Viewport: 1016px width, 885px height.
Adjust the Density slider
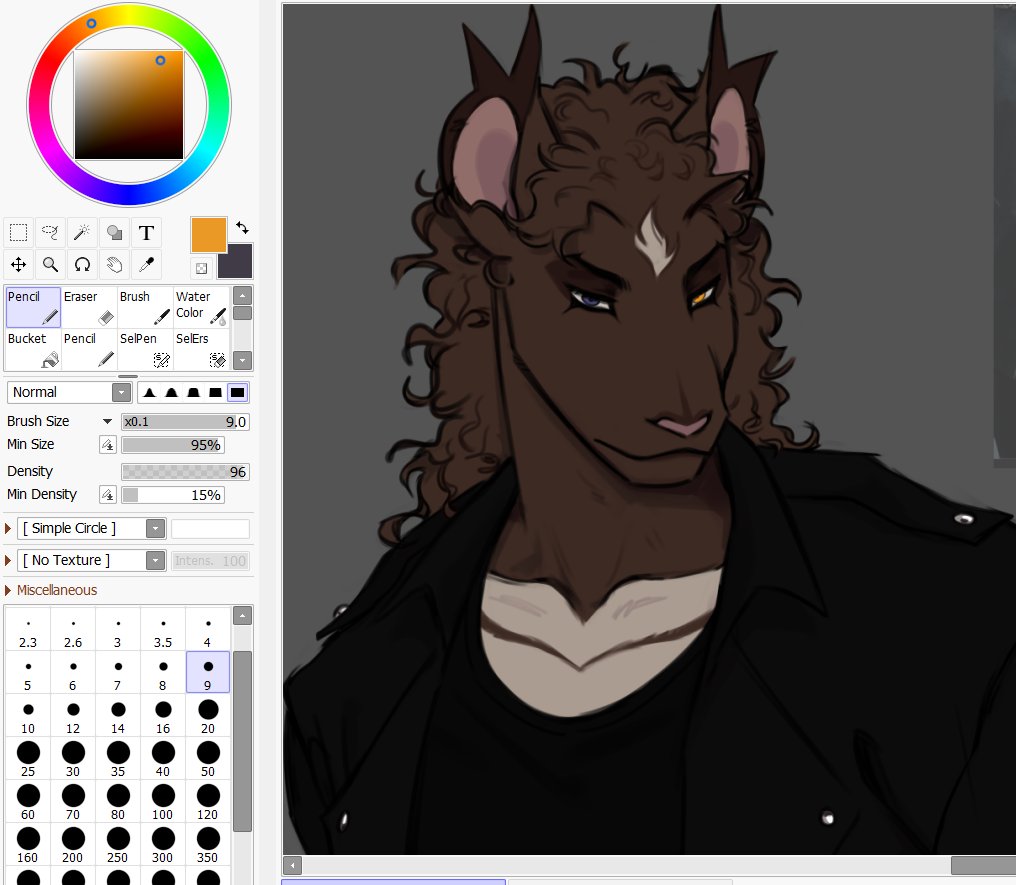[x=185, y=472]
